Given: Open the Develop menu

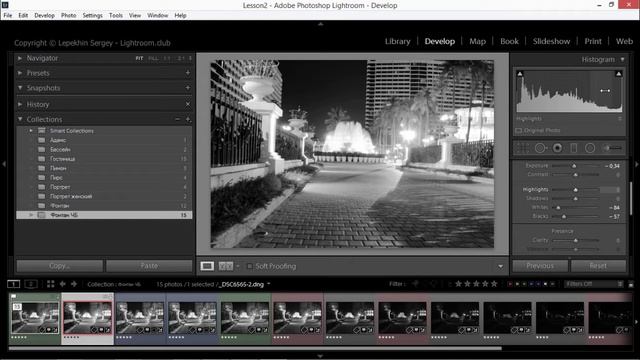Looking at the screenshot, I should [44, 16].
